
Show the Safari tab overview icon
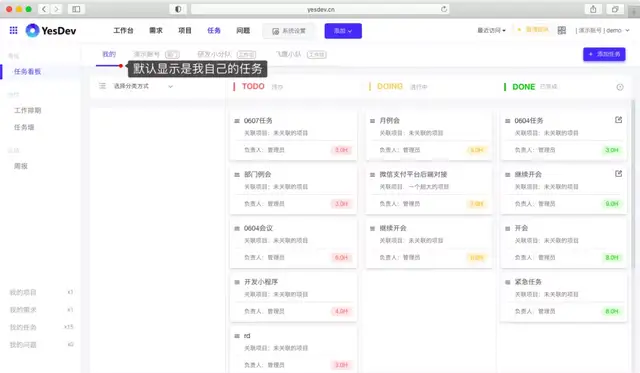click(615, 9)
